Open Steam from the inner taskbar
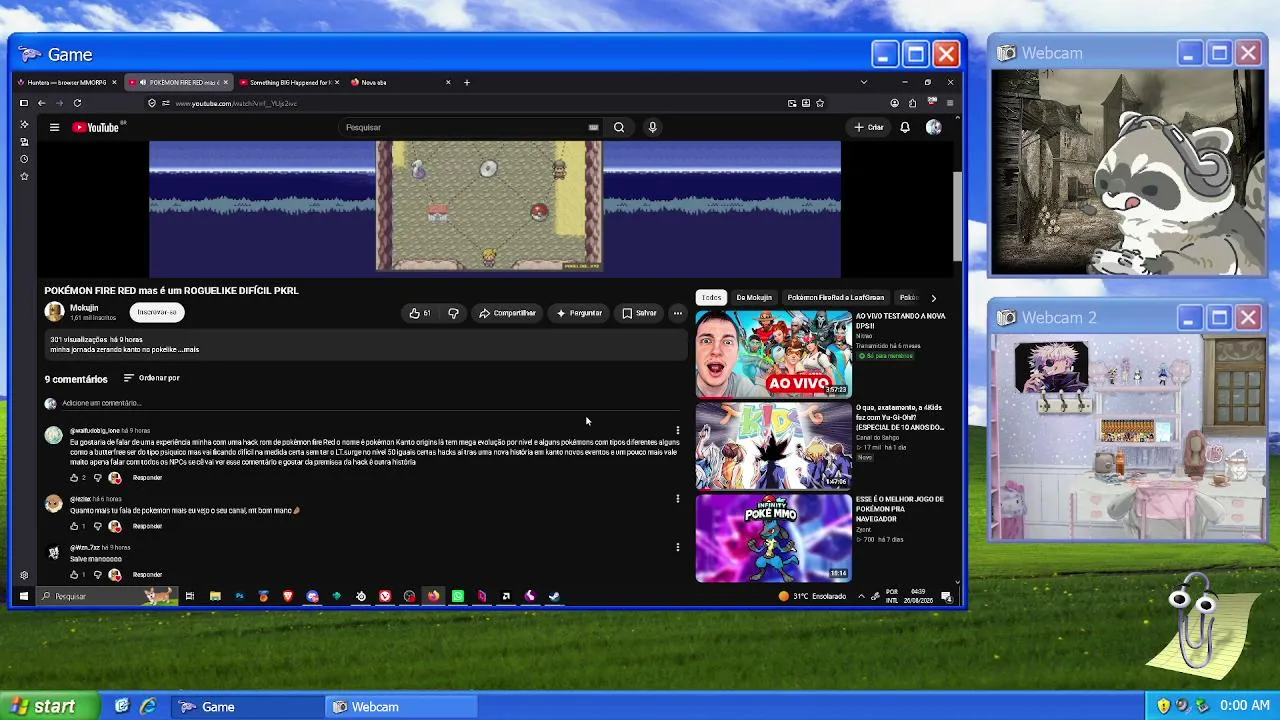Screen dimensions: 1280x720 tap(554, 596)
